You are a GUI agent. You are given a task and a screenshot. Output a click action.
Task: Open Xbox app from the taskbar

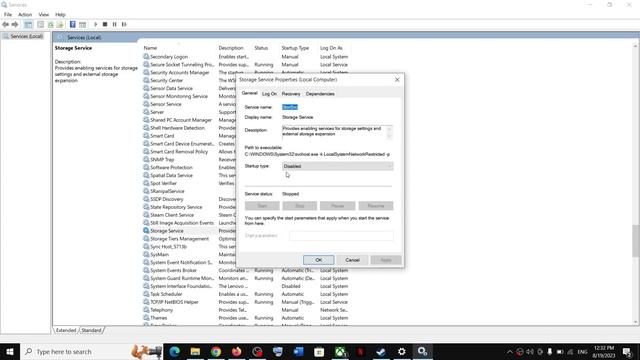tap(340, 351)
